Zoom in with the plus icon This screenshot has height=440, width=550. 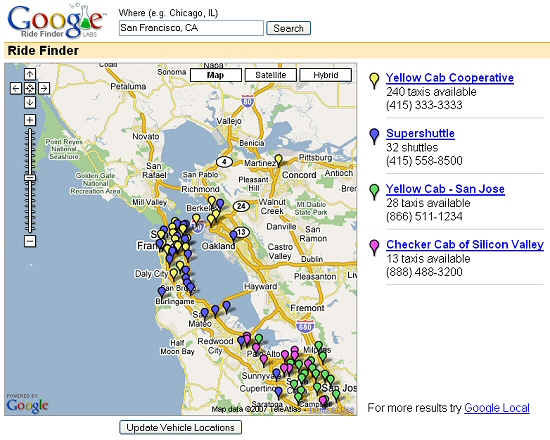pyautogui.click(x=30, y=120)
